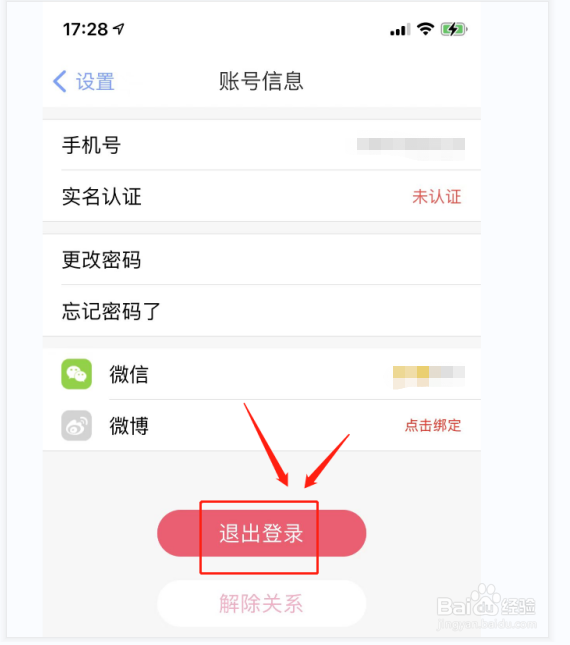Tap the 解除关系 button
Image resolution: width=570 pixels, height=645 pixels.
click(x=262, y=603)
